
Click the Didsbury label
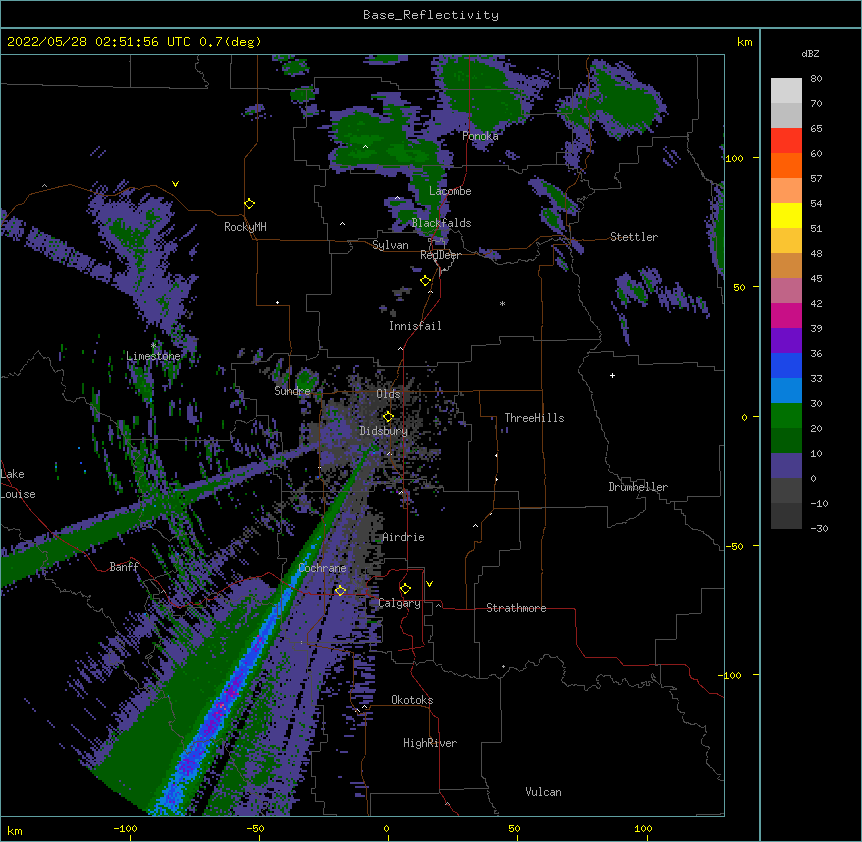click(x=384, y=431)
